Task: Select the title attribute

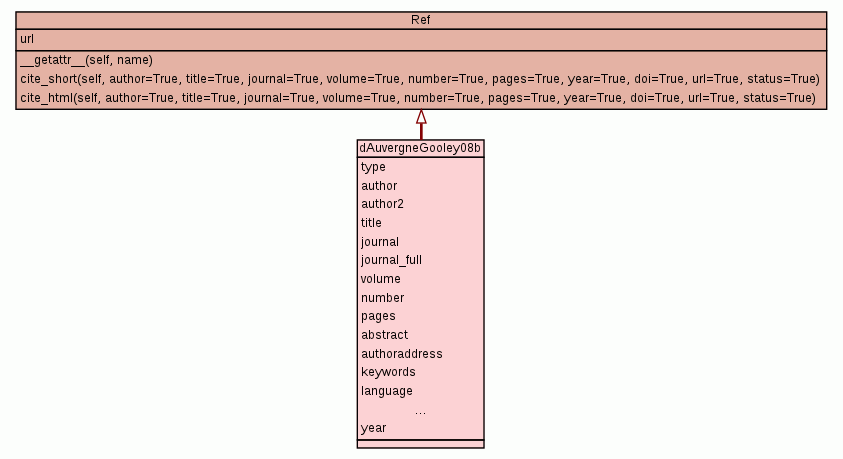Action: coord(371,223)
